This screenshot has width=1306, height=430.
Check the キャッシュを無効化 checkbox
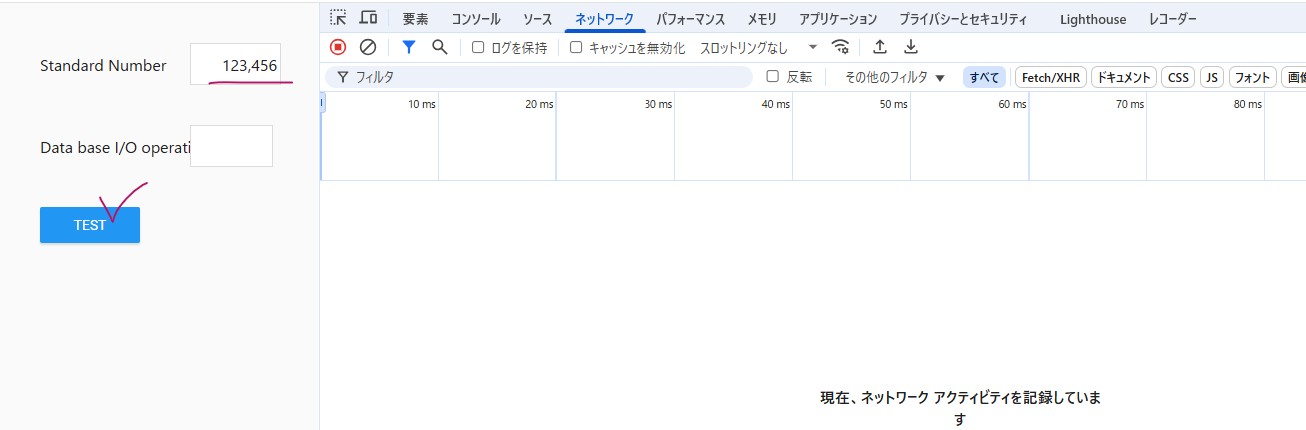tap(576, 47)
